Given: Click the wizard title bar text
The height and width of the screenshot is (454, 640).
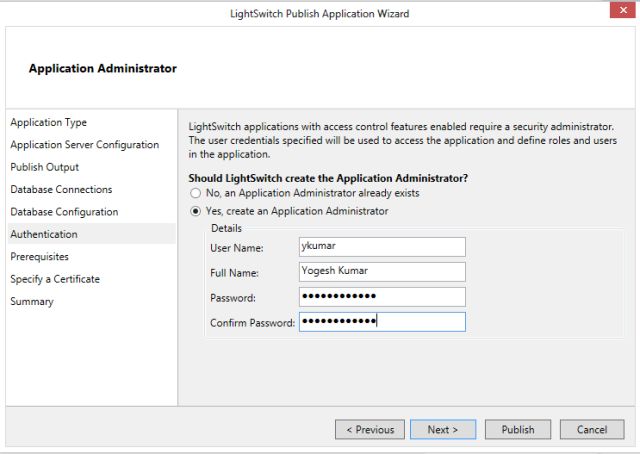Looking at the screenshot, I should (320, 13).
